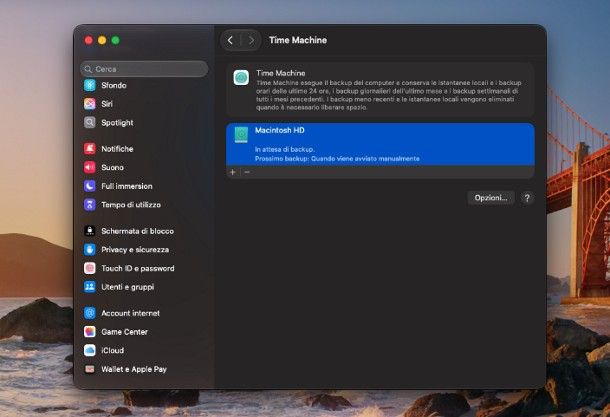The height and width of the screenshot is (417, 610).
Task: Maximize window with the green button
Action: click(x=116, y=40)
